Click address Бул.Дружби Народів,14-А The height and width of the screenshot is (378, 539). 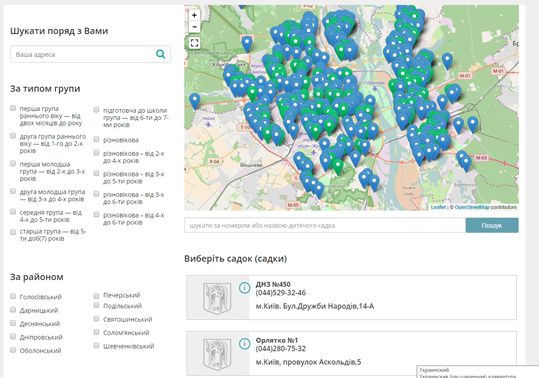(x=328, y=306)
